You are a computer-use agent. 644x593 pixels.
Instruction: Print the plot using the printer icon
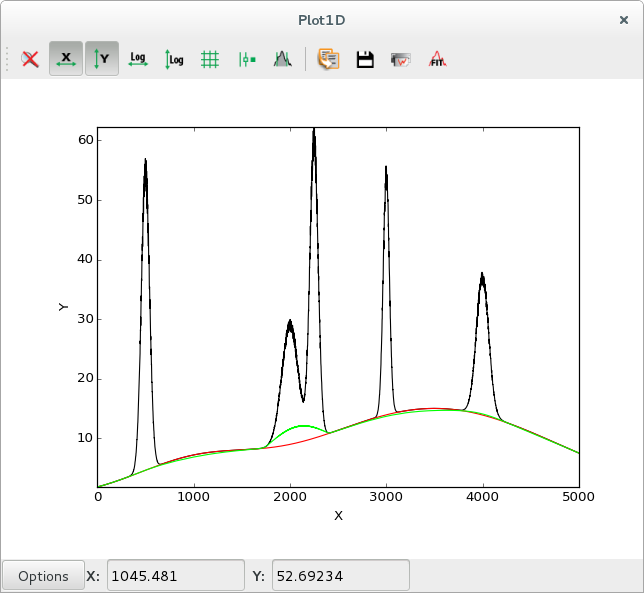[x=401, y=59]
